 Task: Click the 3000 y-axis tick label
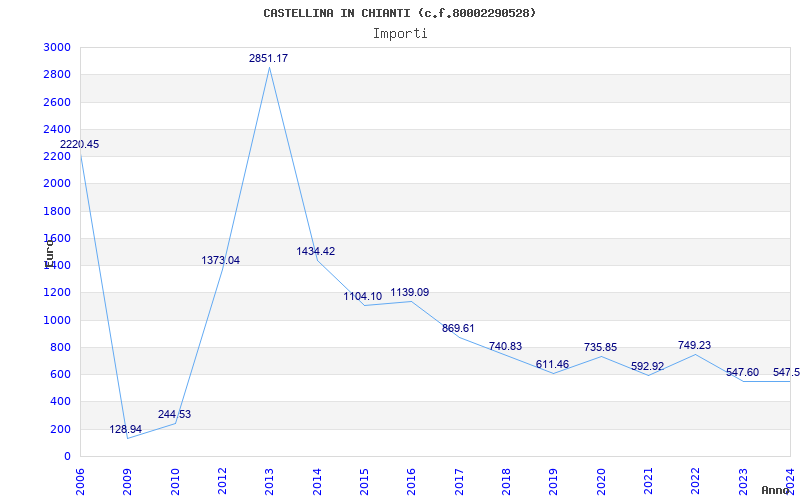57,48
